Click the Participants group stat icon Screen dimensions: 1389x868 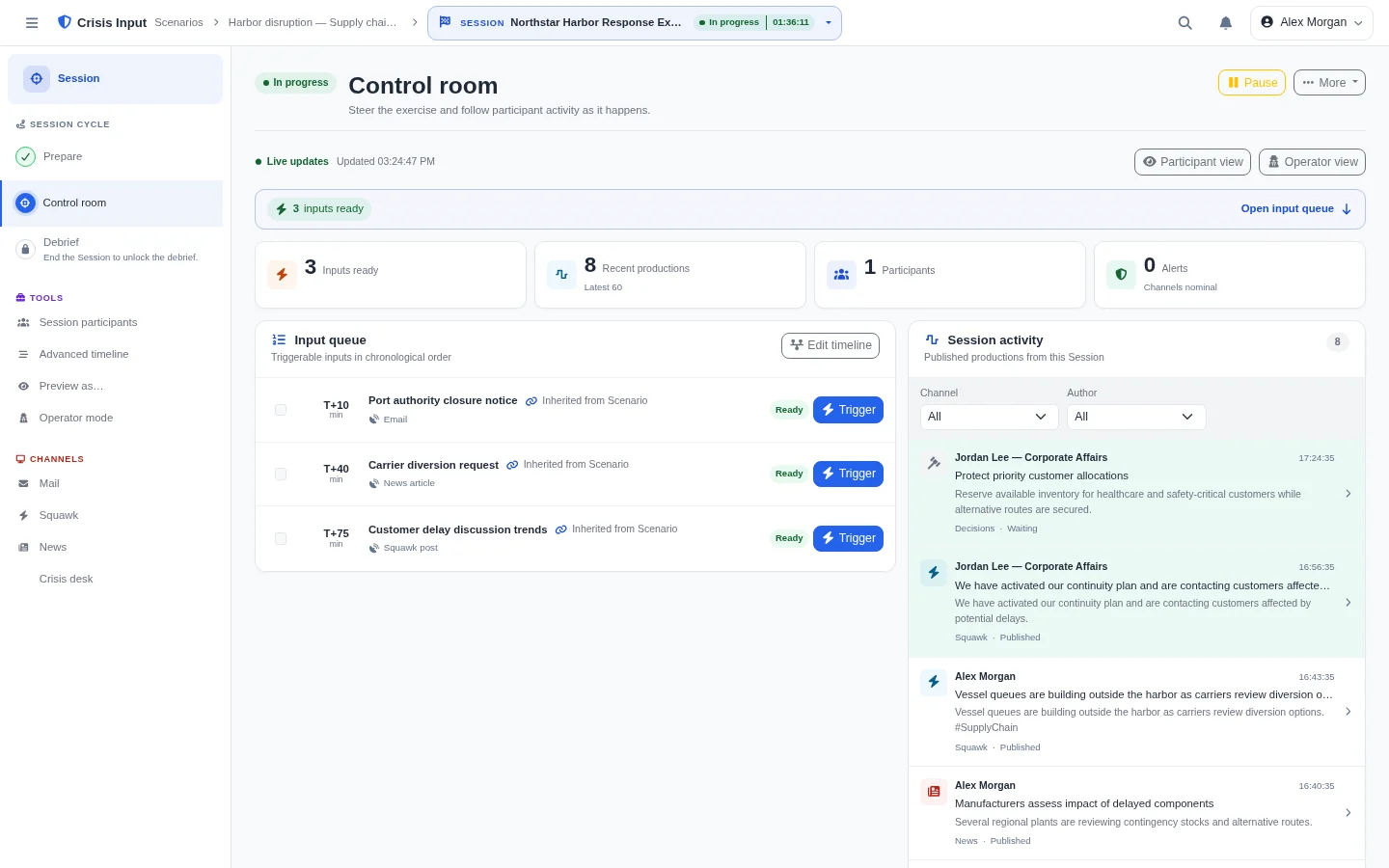(841, 275)
